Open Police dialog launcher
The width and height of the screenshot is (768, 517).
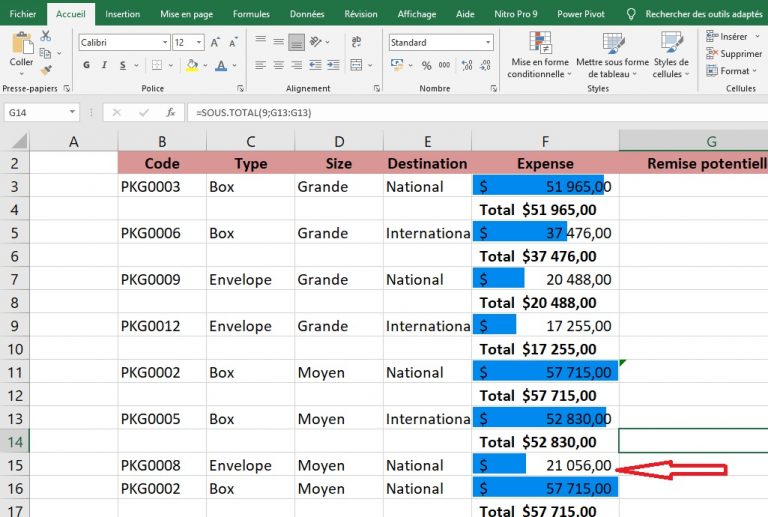(240, 89)
